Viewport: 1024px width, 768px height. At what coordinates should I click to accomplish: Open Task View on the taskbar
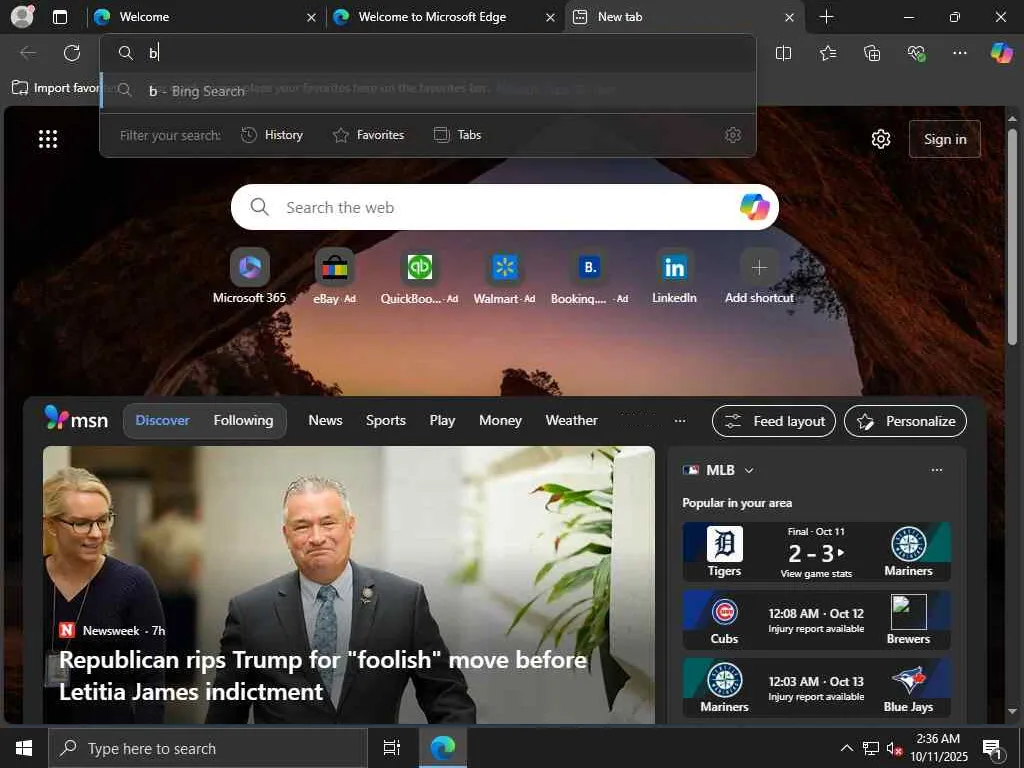tap(392, 748)
